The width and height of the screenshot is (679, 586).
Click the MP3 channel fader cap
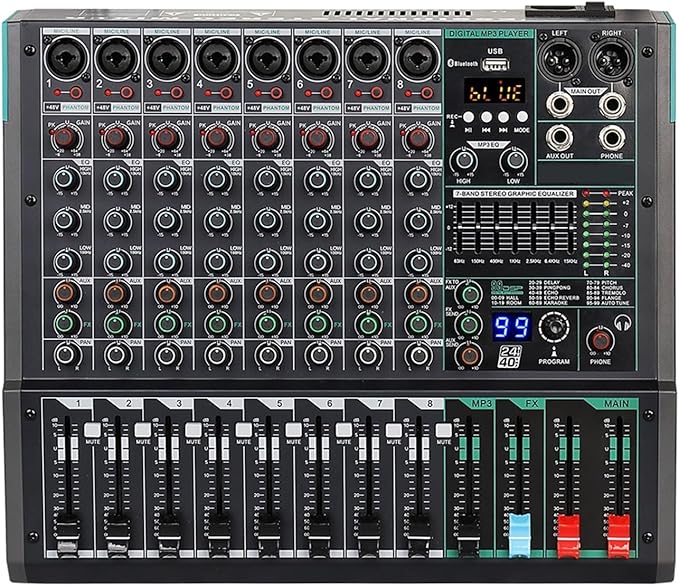[467, 529]
